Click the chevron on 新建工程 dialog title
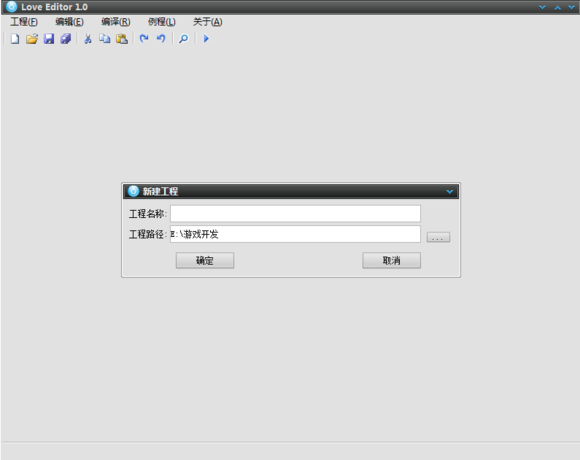This screenshot has width=580, height=460. pyautogui.click(x=449, y=192)
